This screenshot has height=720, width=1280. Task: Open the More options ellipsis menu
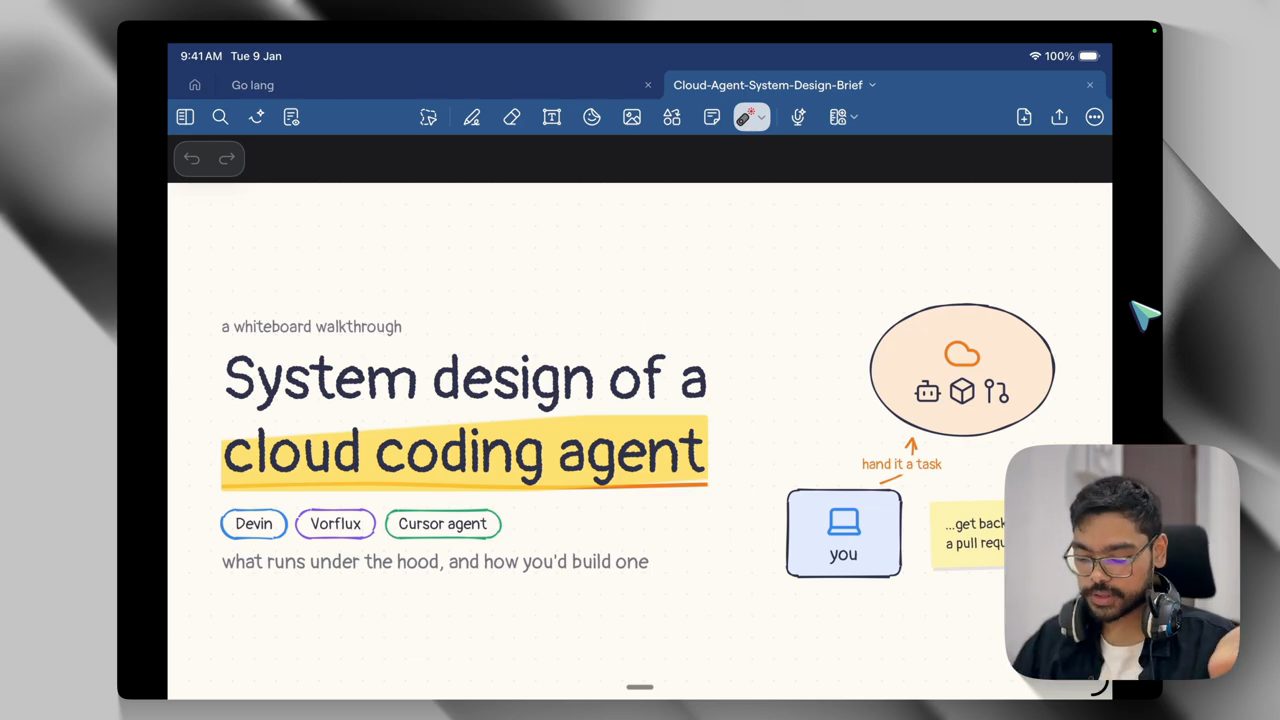1095,117
